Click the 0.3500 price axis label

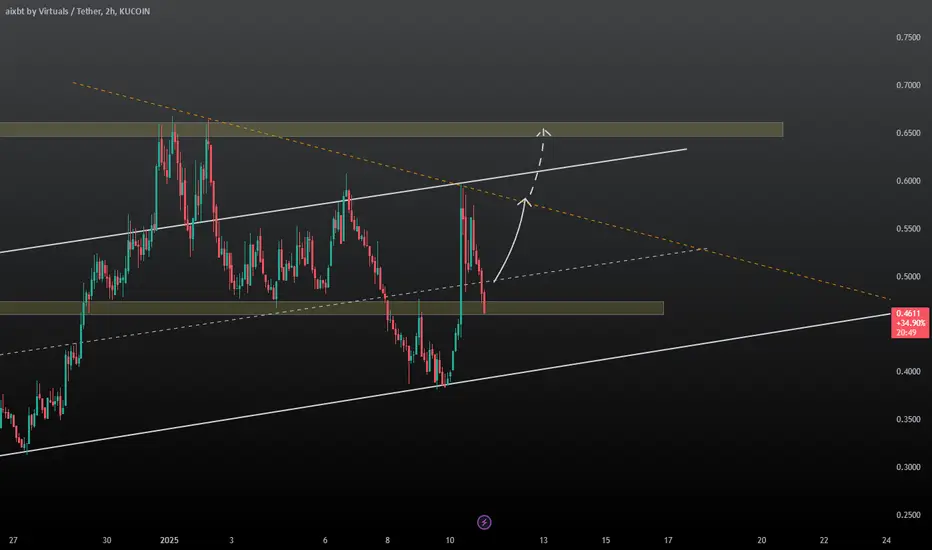click(x=908, y=419)
